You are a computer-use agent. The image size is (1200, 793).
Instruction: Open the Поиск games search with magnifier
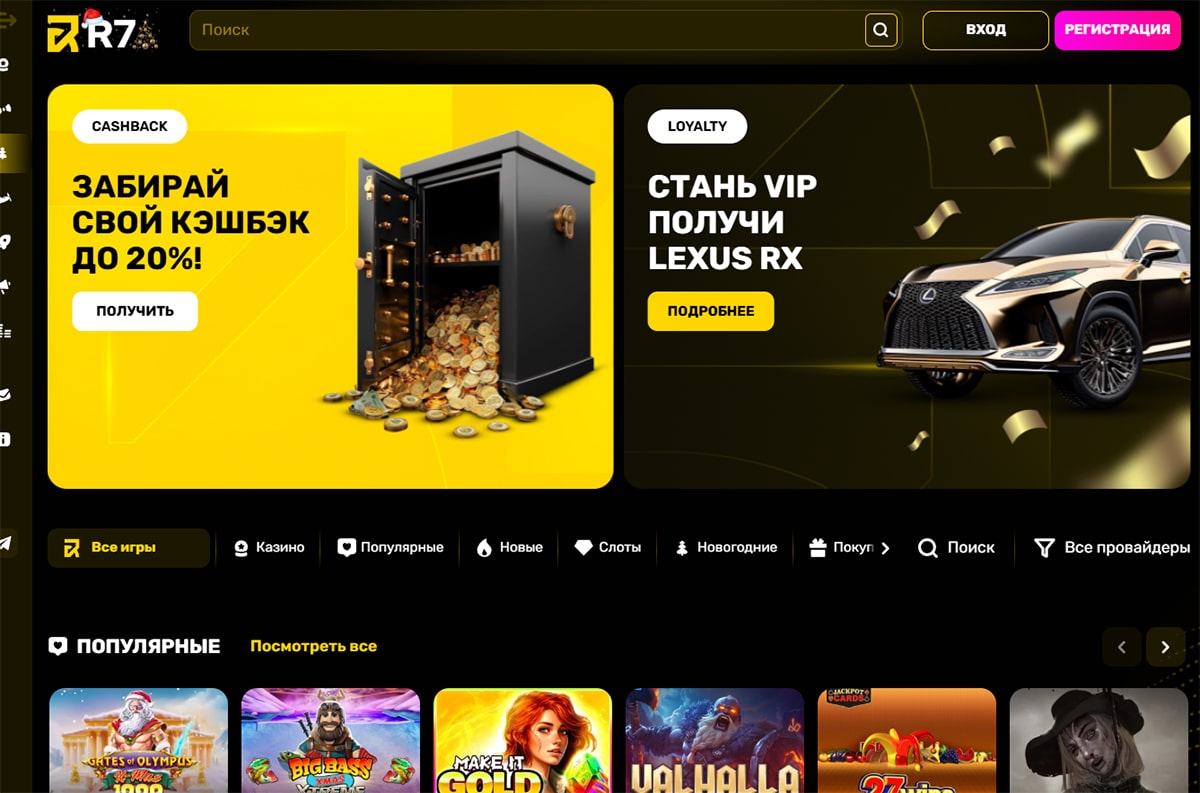956,547
